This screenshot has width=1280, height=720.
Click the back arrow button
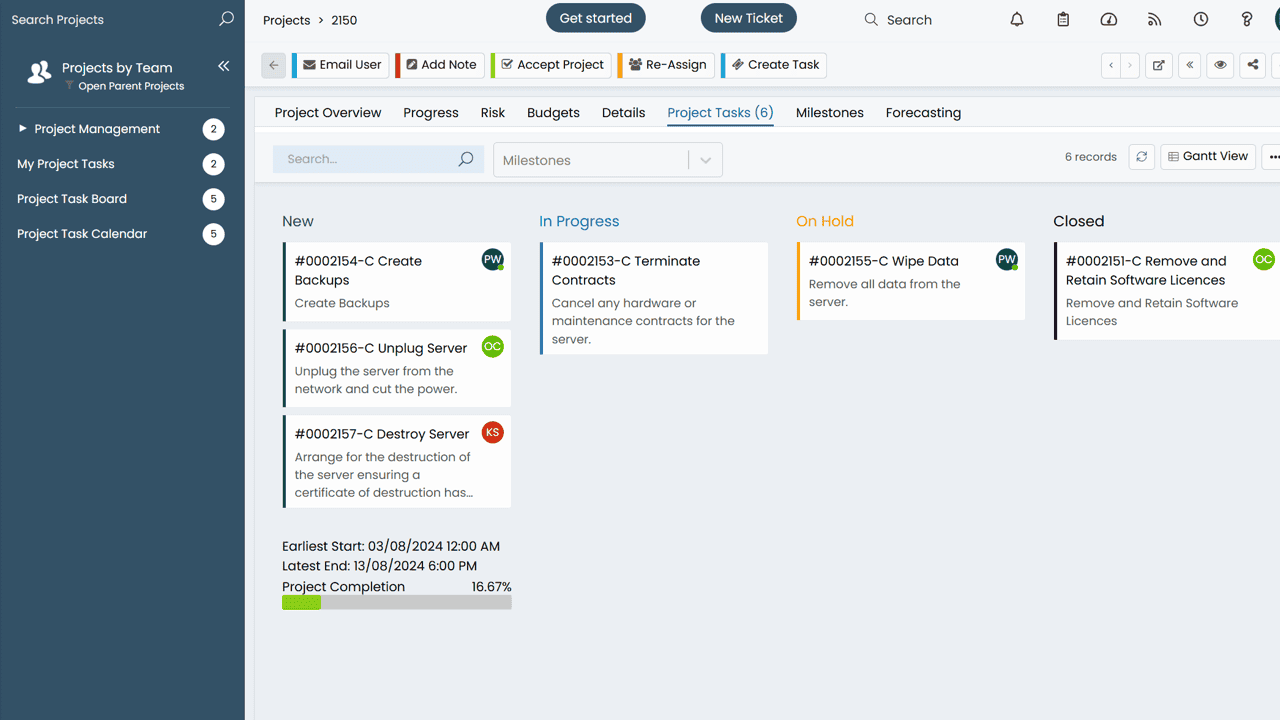(274, 65)
